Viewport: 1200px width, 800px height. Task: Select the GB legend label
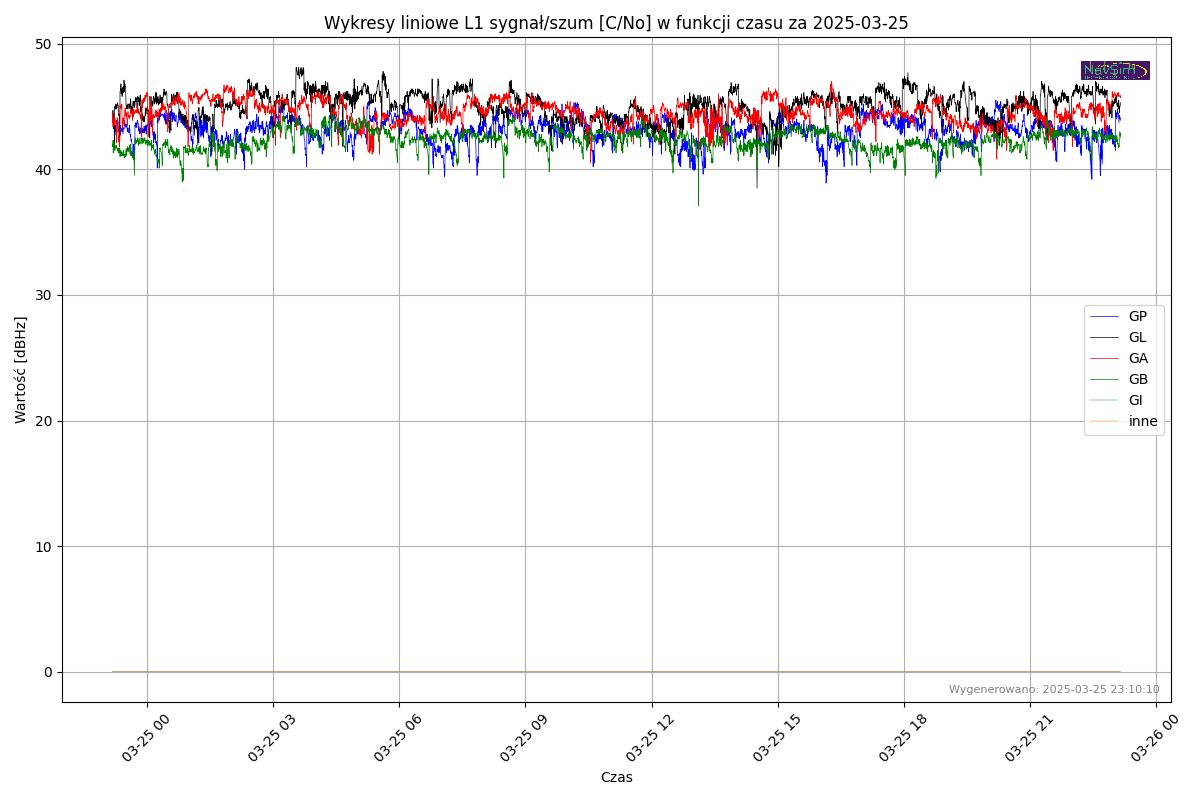click(1138, 379)
